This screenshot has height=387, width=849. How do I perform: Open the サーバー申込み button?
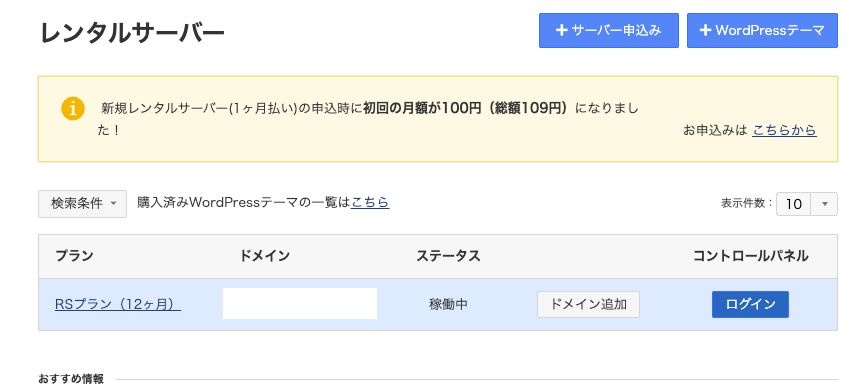click(609, 31)
